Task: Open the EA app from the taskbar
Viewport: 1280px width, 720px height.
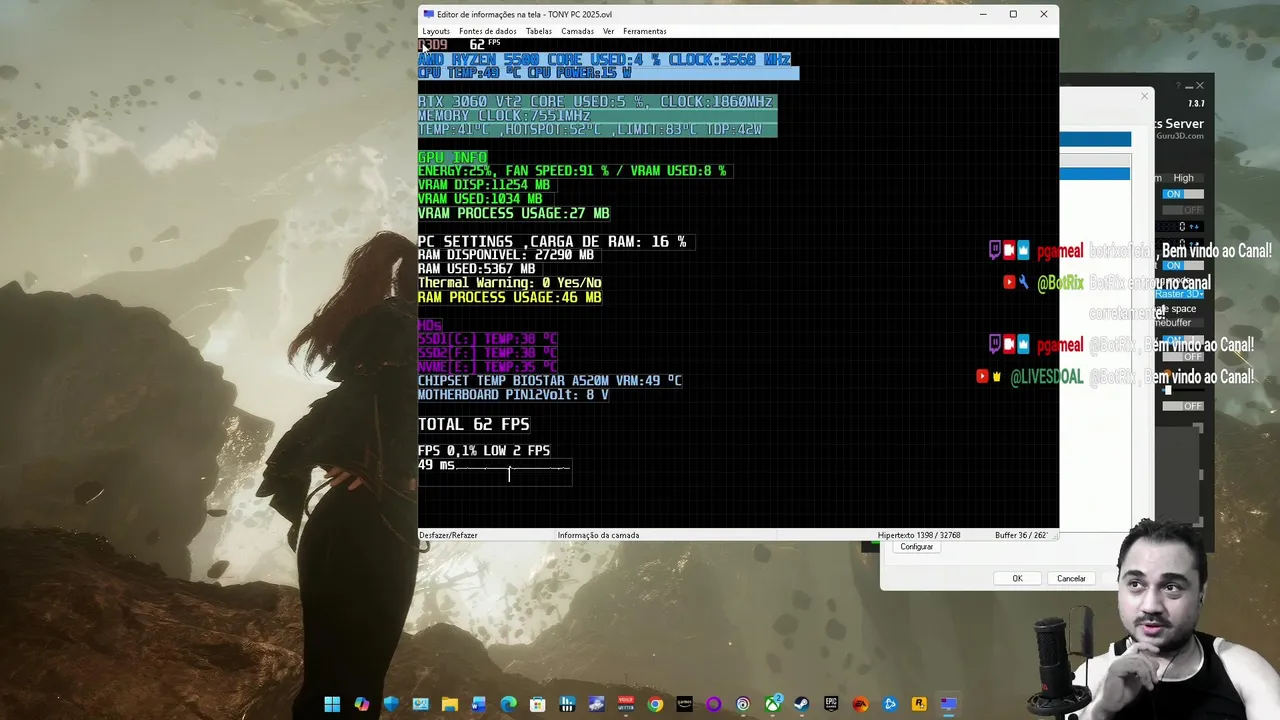Action: pyautogui.click(x=861, y=704)
